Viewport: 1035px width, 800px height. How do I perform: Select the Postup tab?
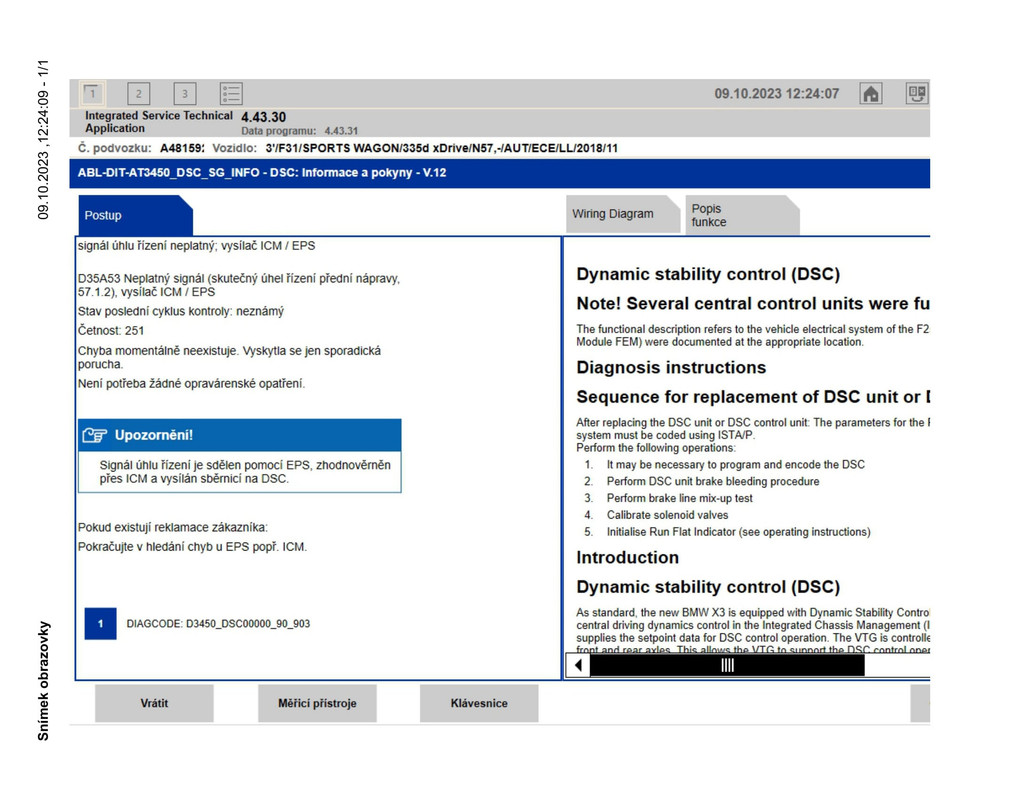(x=135, y=215)
